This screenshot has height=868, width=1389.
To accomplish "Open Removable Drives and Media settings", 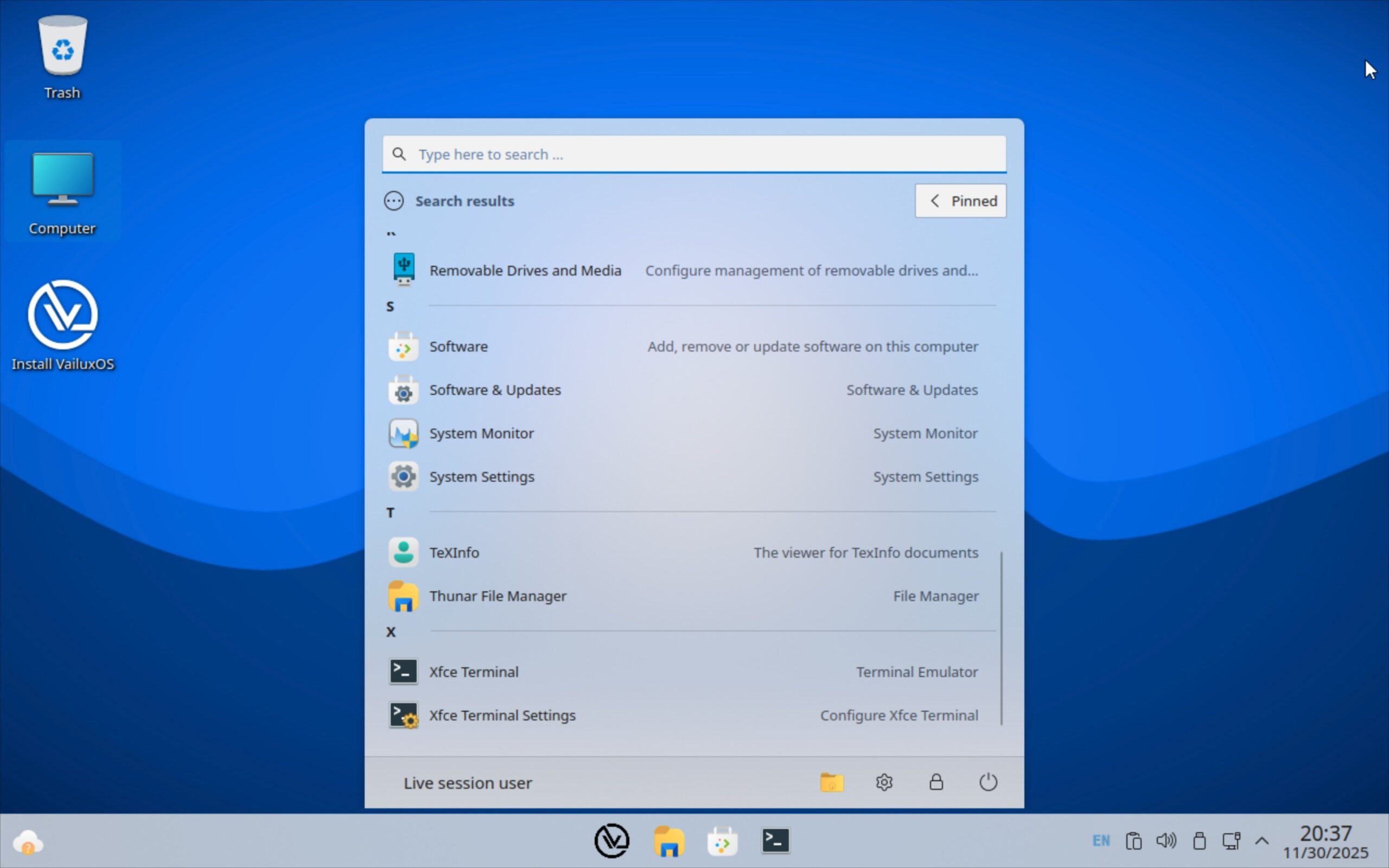I will [525, 270].
